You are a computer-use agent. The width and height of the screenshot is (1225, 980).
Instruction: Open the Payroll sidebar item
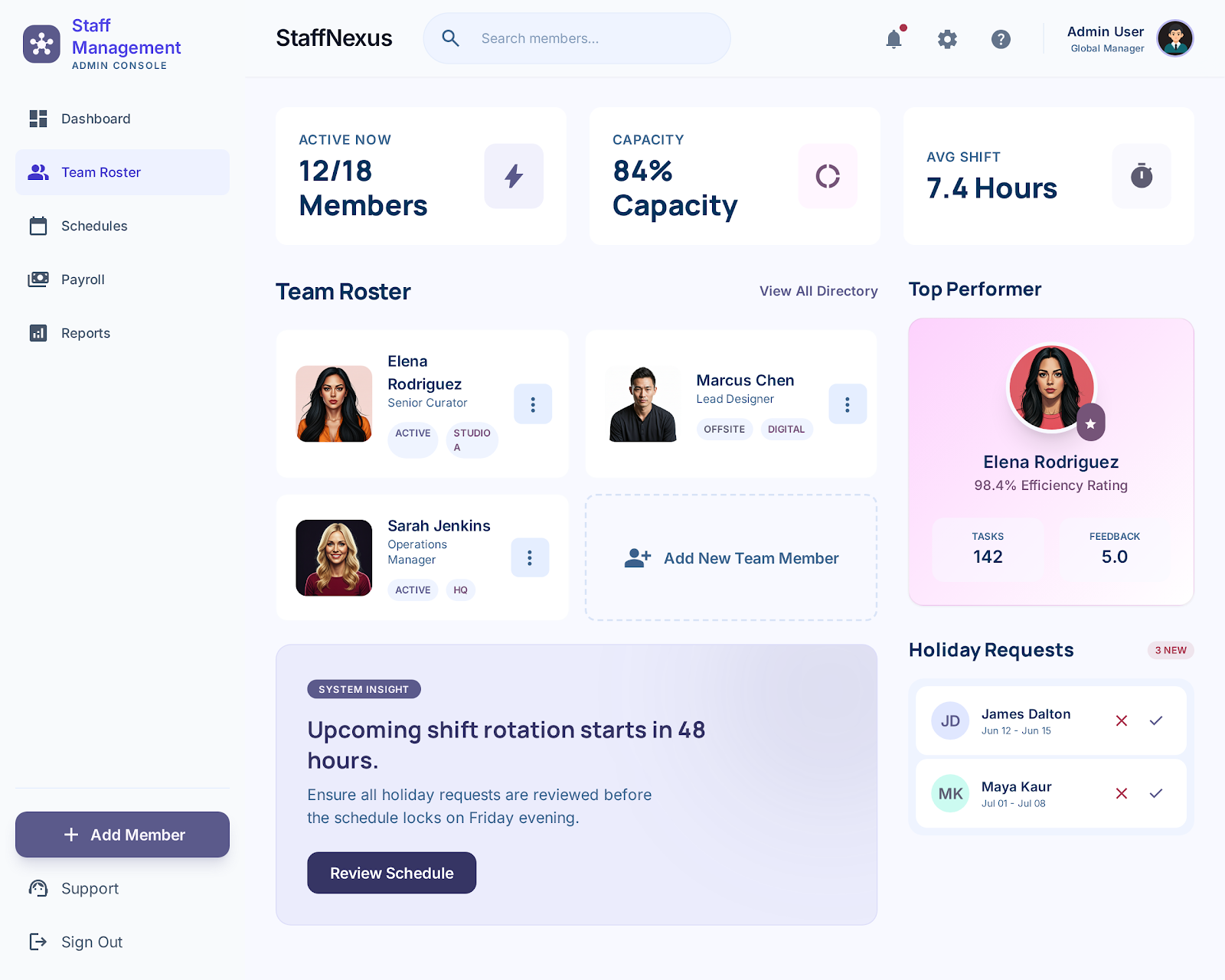(x=83, y=279)
